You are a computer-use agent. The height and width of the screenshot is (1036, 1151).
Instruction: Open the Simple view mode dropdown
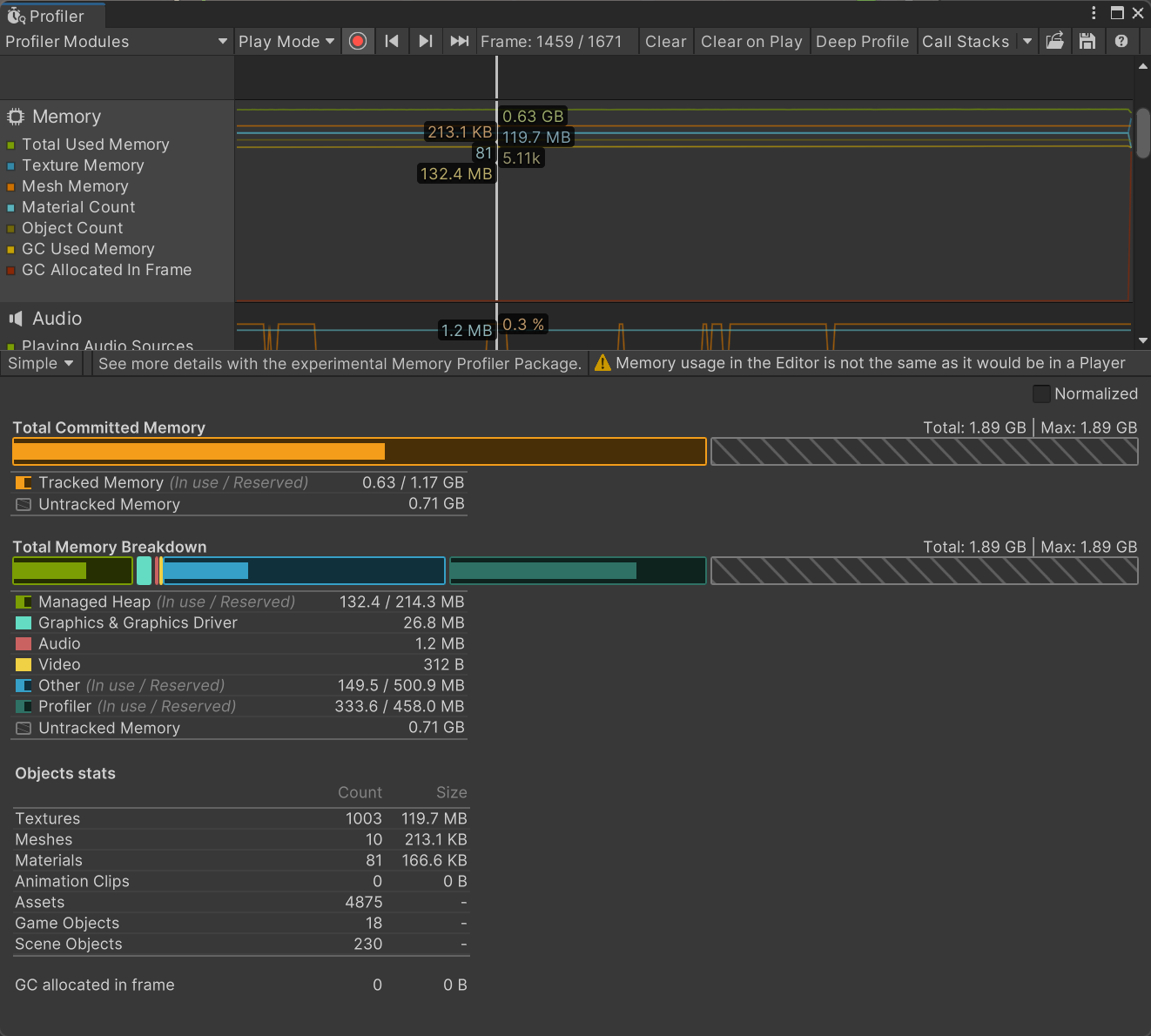click(41, 363)
